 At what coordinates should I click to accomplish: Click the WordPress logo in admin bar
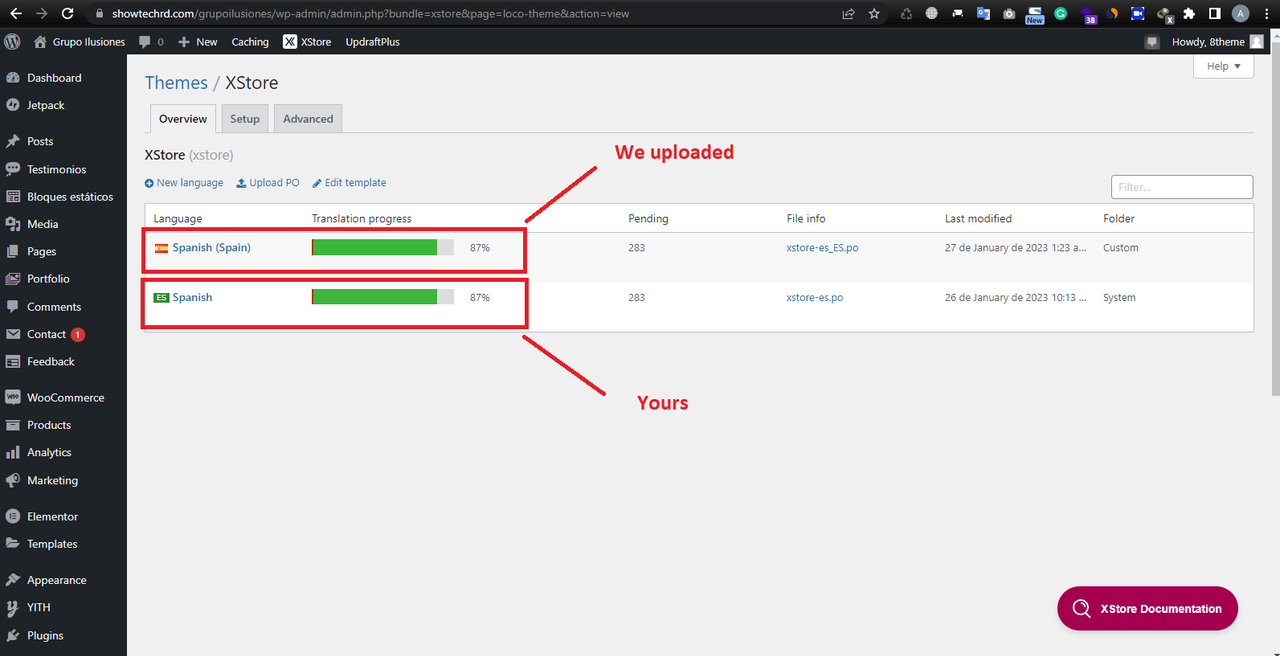[12, 42]
